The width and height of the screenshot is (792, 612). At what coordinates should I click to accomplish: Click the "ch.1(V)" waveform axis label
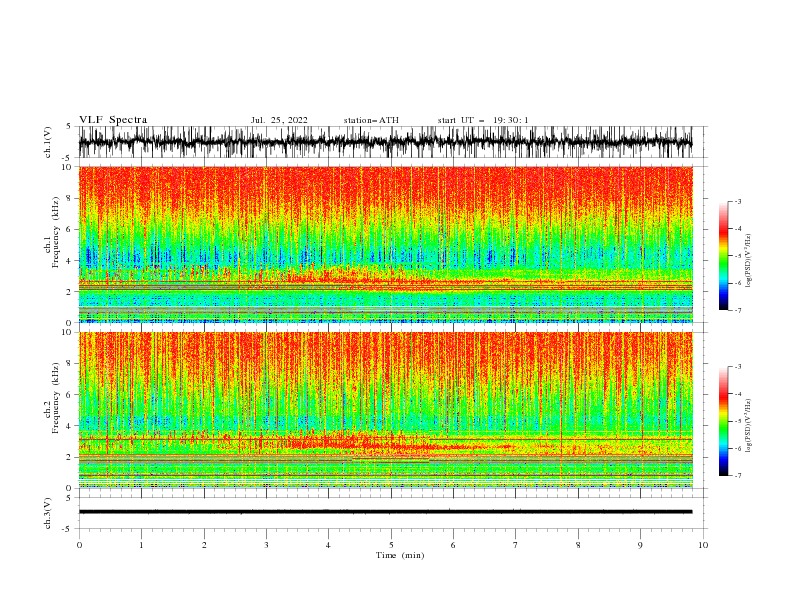[x=48, y=142]
